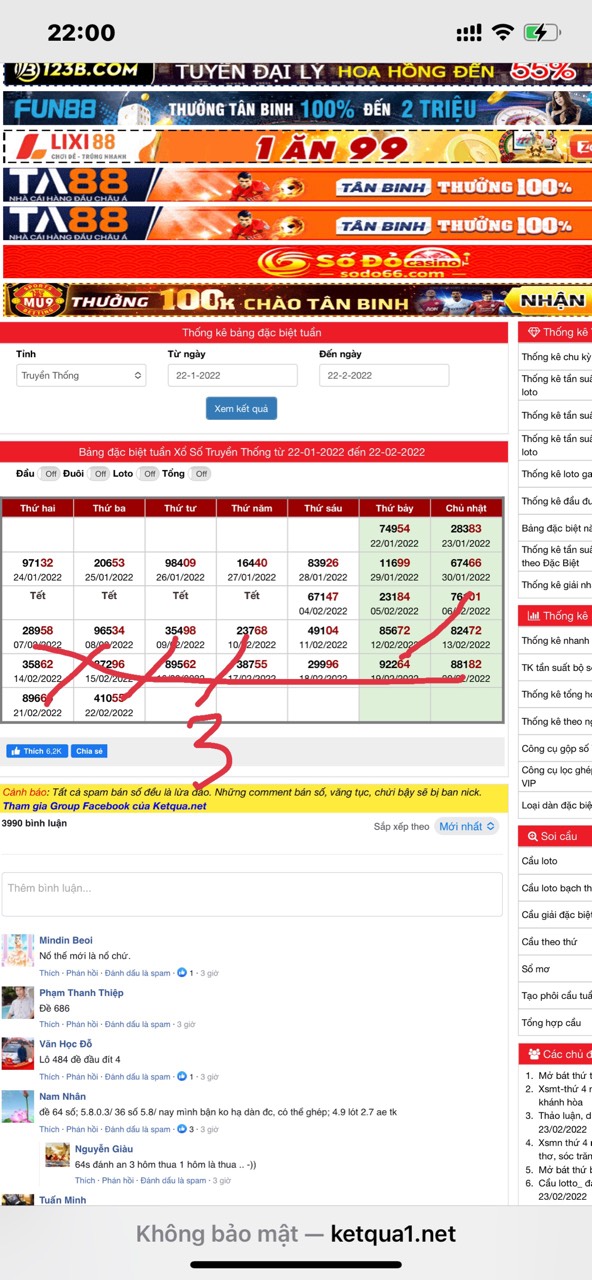Click the Xem kết quả button

click(241, 408)
